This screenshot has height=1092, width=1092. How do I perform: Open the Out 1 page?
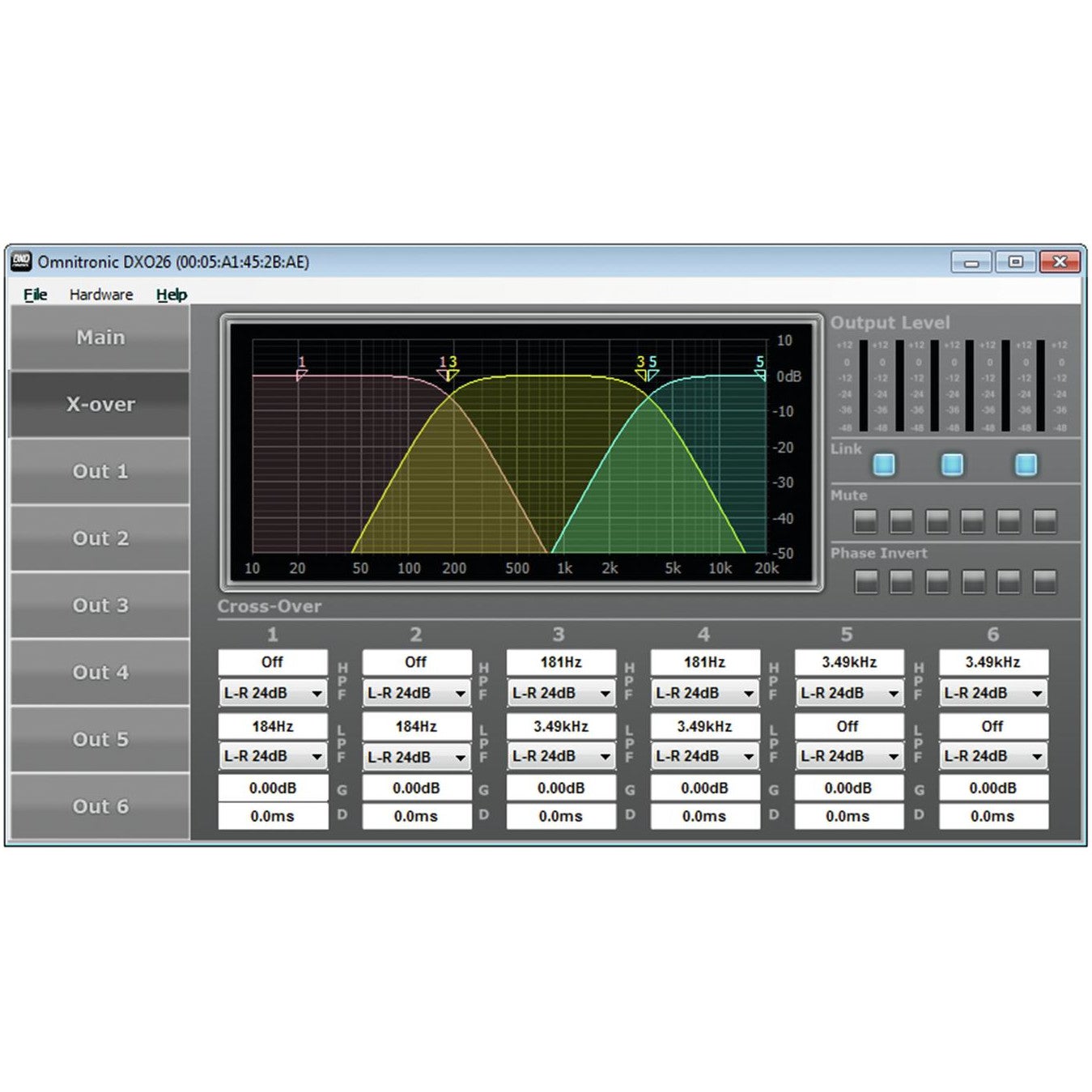click(x=100, y=471)
